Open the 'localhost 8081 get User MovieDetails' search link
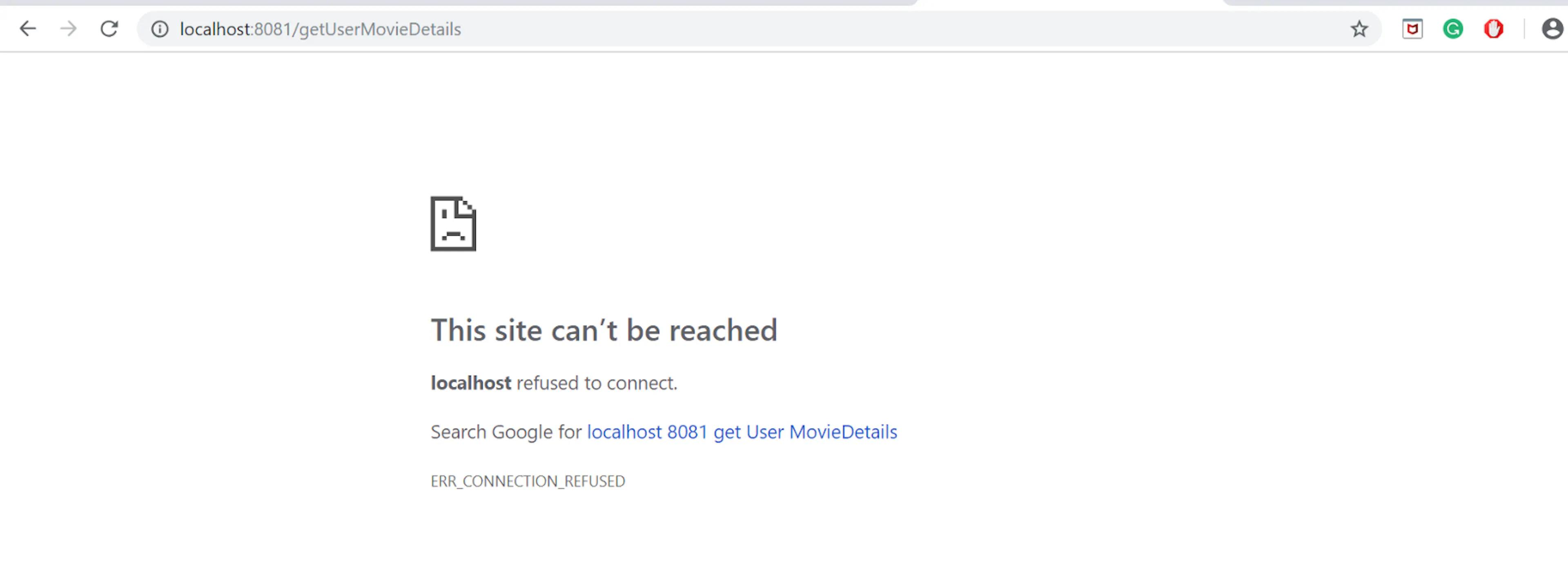Image resolution: width=1568 pixels, height=586 pixels. (x=742, y=432)
